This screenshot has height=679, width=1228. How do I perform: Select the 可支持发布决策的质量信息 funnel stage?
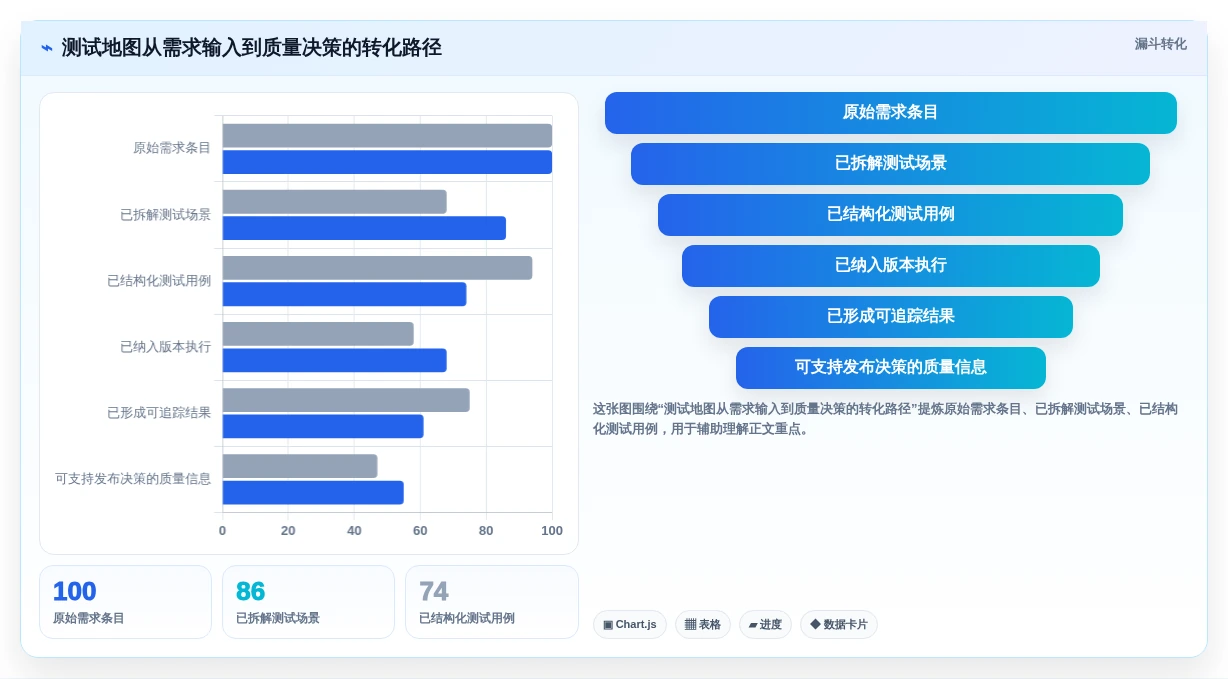(x=890, y=368)
